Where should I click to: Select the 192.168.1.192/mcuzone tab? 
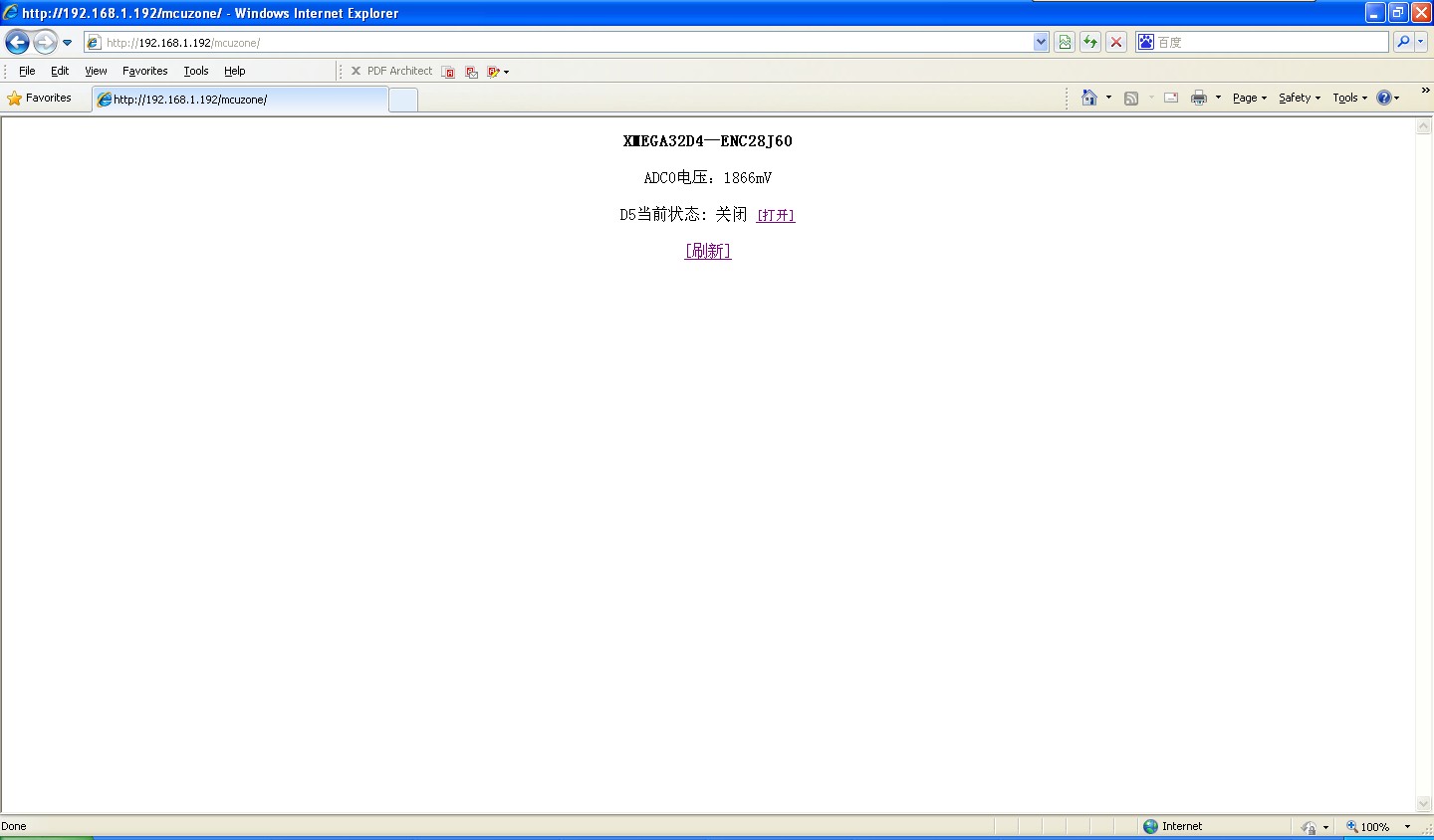click(x=240, y=100)
